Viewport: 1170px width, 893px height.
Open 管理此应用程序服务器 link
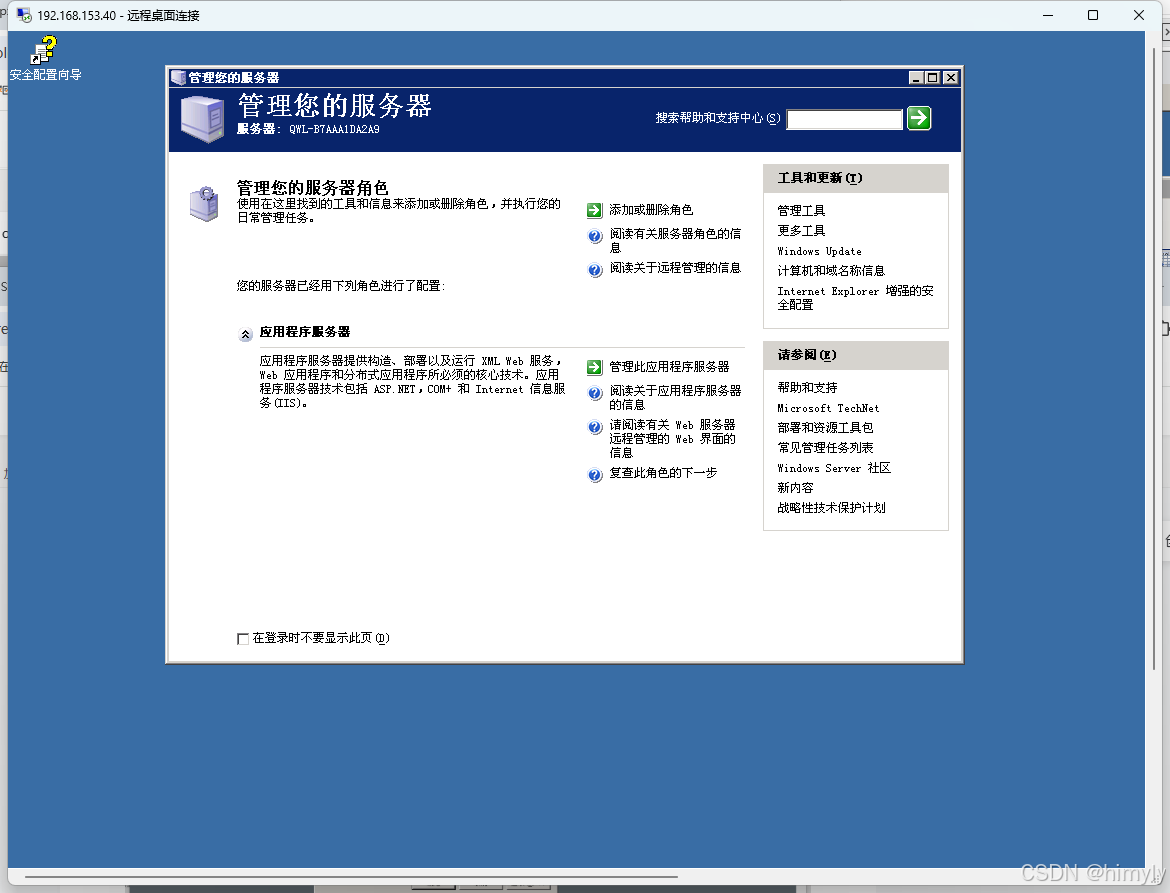669,367
